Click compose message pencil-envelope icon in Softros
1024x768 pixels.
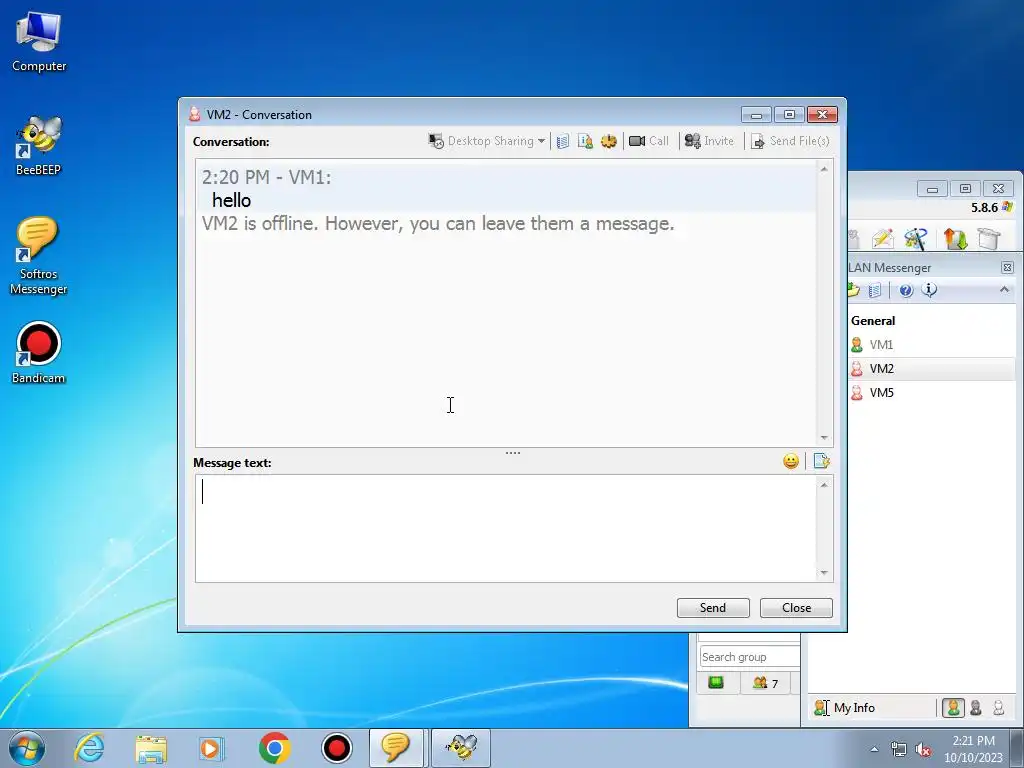(x=882, y=238)
